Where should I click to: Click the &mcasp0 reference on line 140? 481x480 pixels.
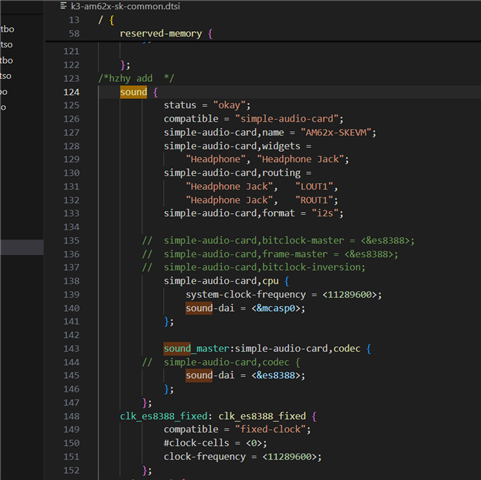[276, 308]
